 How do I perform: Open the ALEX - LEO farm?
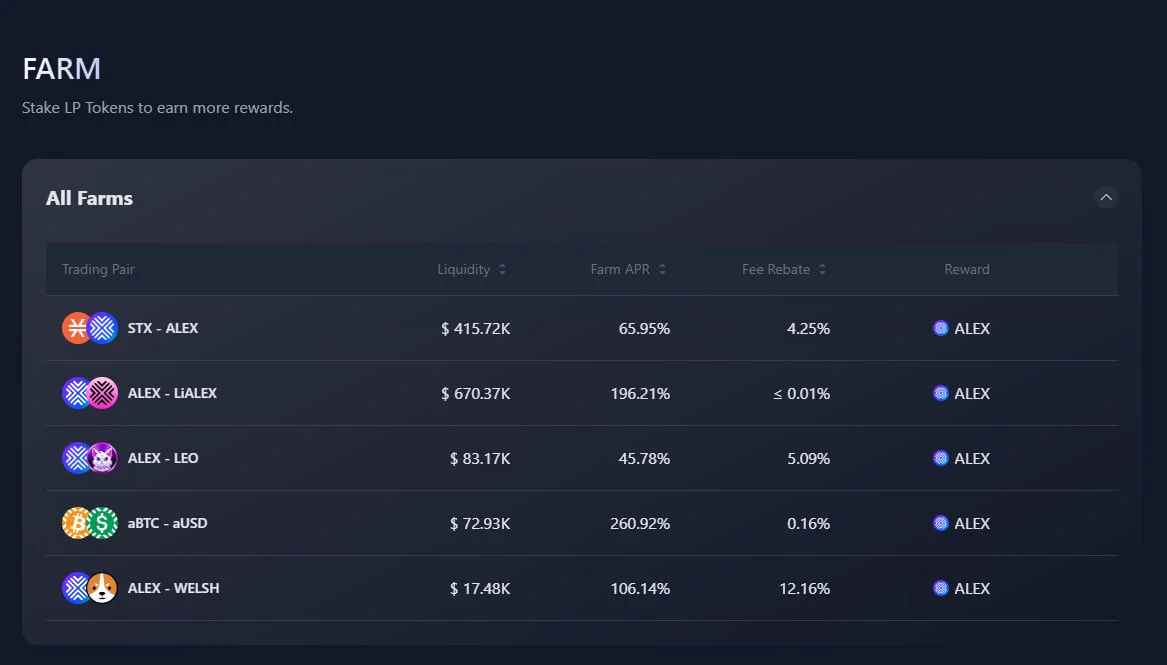coord(581,458)
